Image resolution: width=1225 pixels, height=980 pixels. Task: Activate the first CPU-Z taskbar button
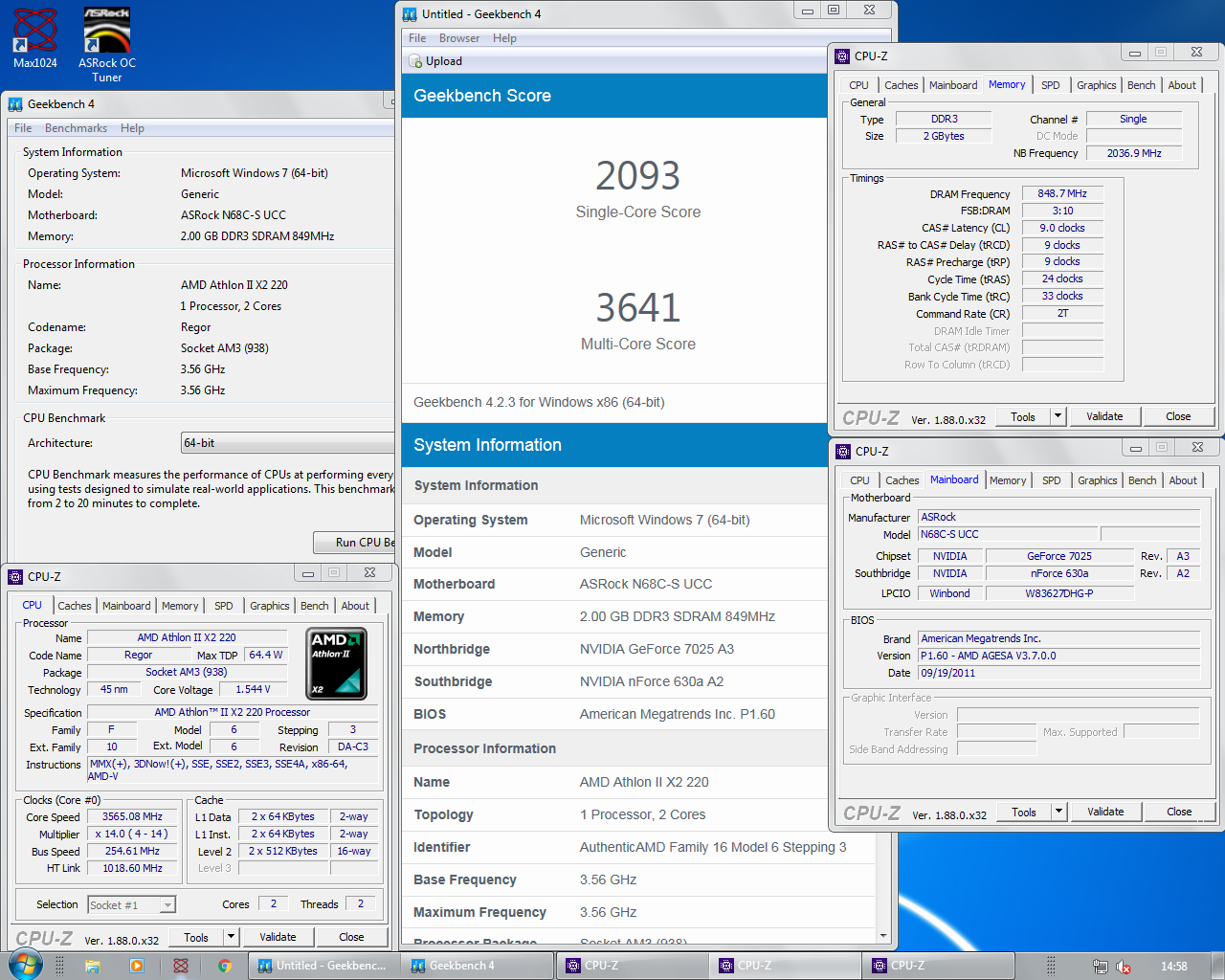(x=632, y=966)
